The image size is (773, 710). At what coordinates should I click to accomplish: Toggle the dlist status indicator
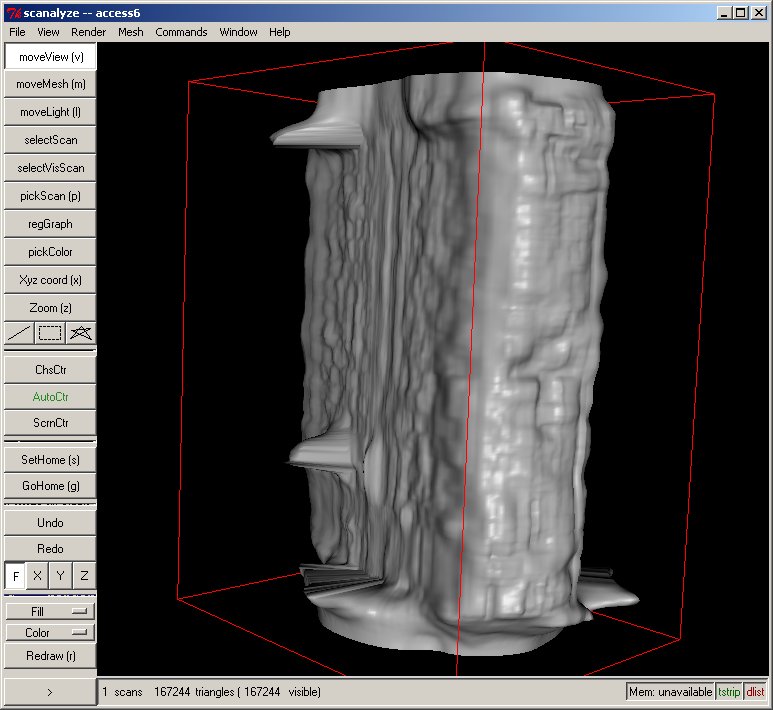[755, 692]
